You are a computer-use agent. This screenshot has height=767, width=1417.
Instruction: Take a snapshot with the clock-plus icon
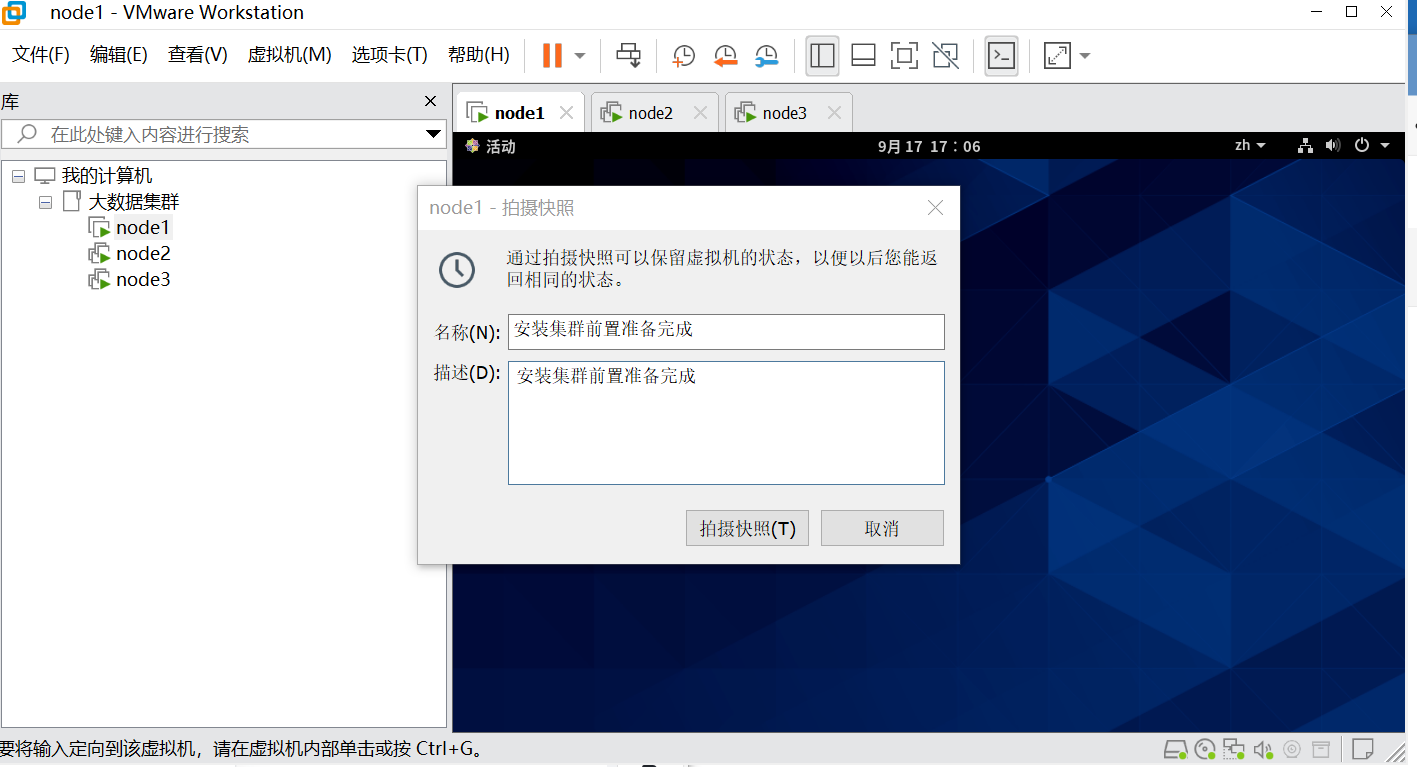[682, 55]
